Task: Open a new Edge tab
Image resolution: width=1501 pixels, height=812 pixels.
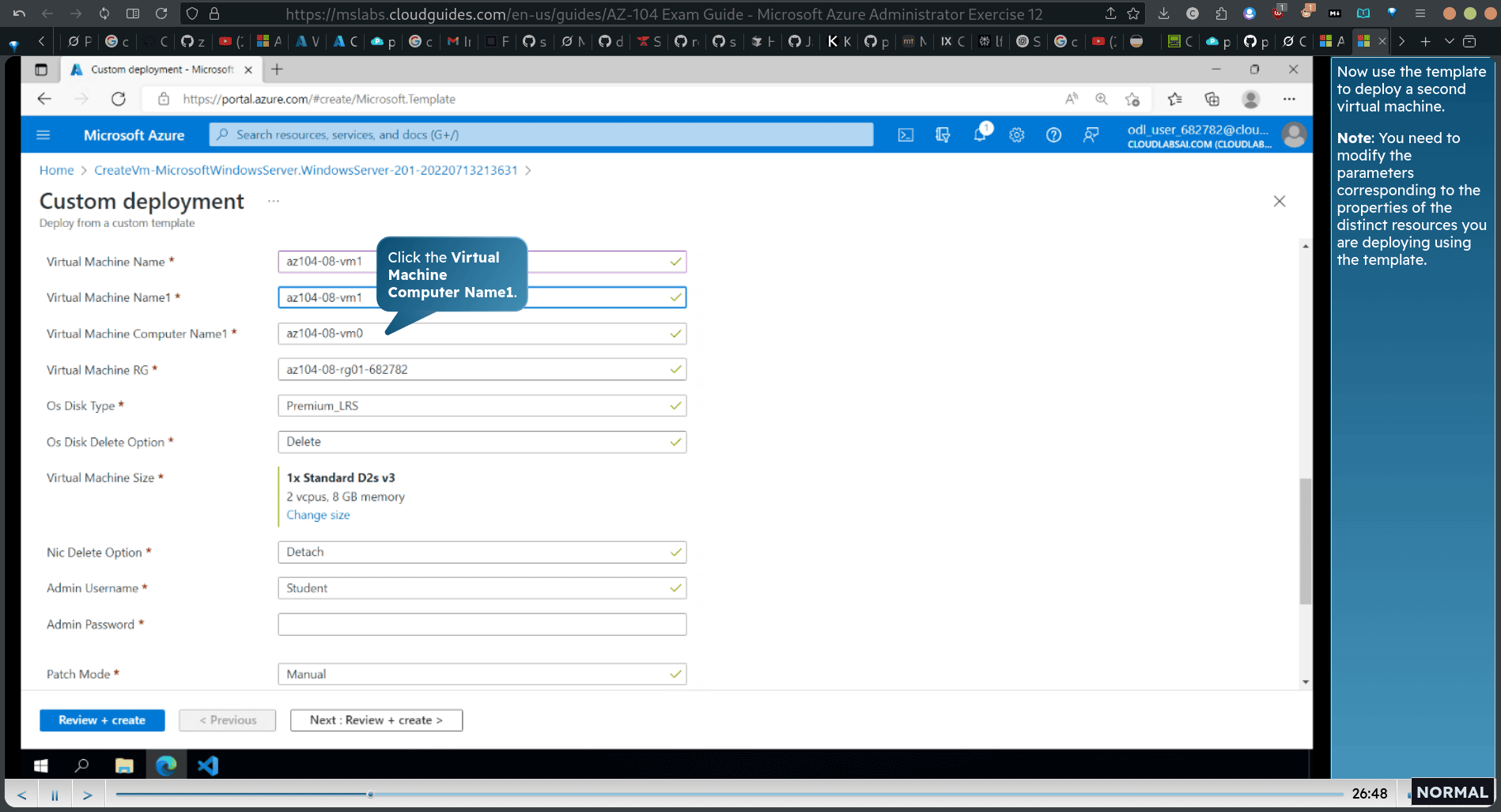Action: (277, 70)
